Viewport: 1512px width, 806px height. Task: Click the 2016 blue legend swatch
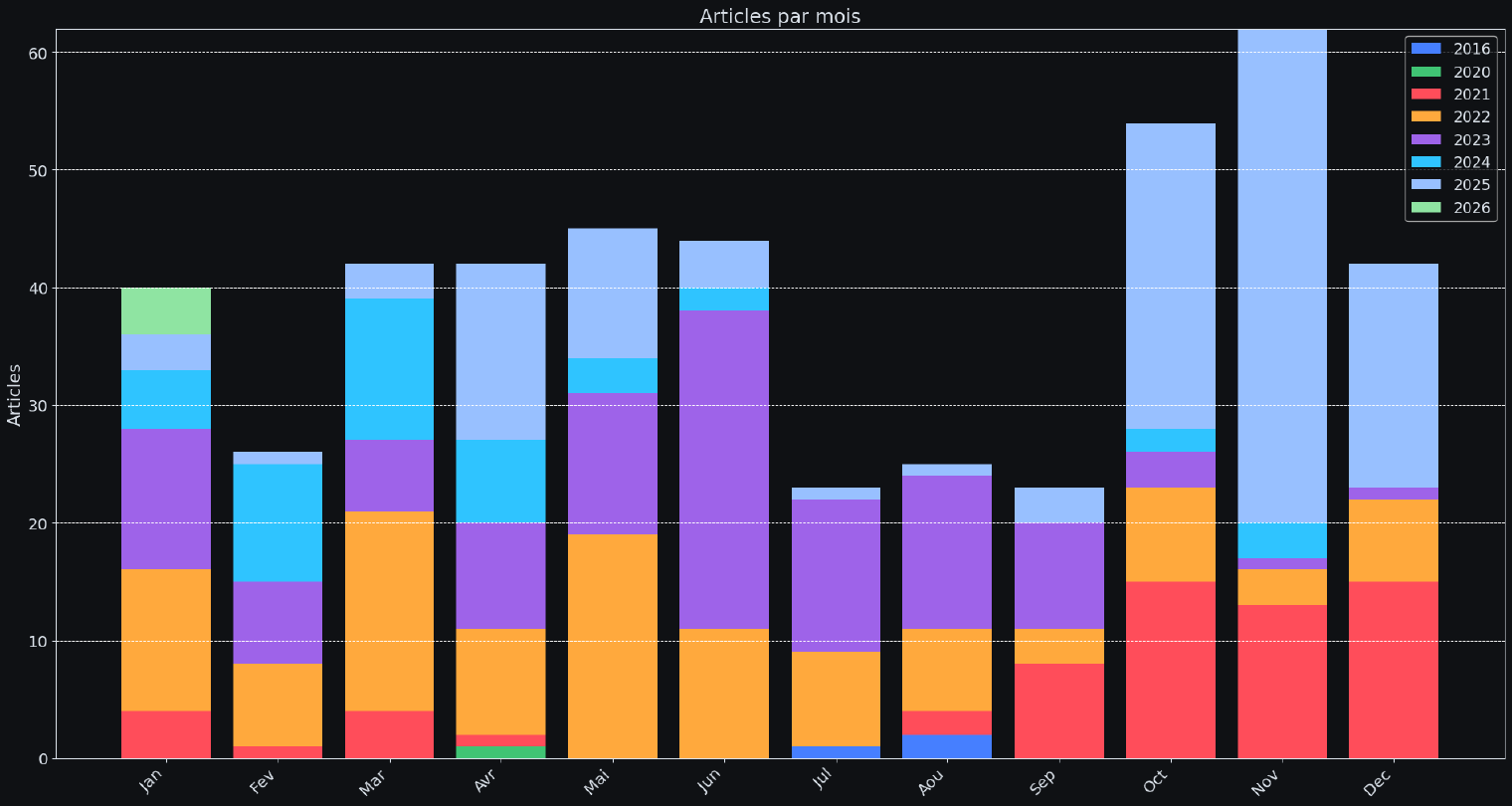[x=1426, y=49]
